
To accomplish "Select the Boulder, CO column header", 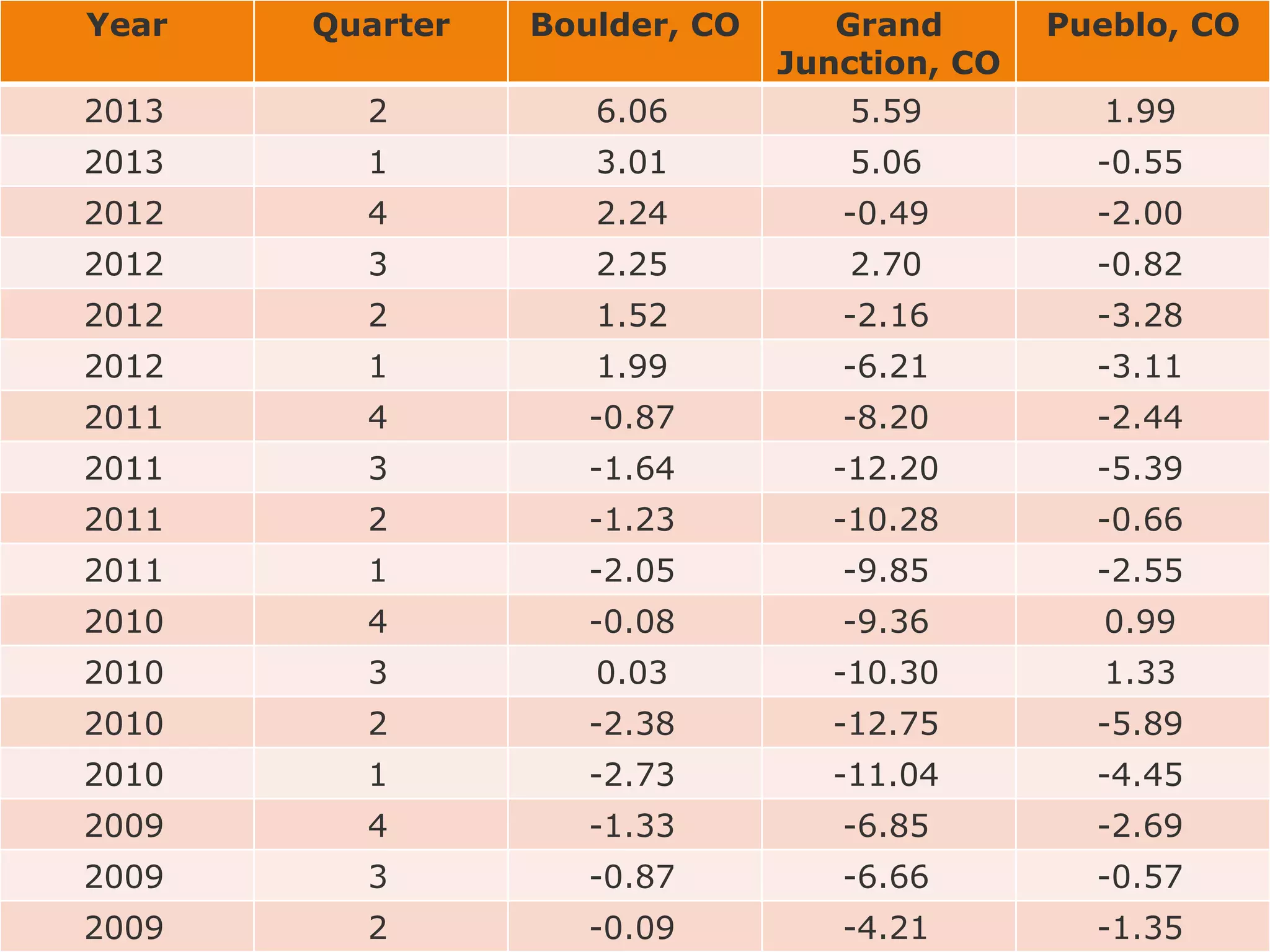I will pos(635,26).
